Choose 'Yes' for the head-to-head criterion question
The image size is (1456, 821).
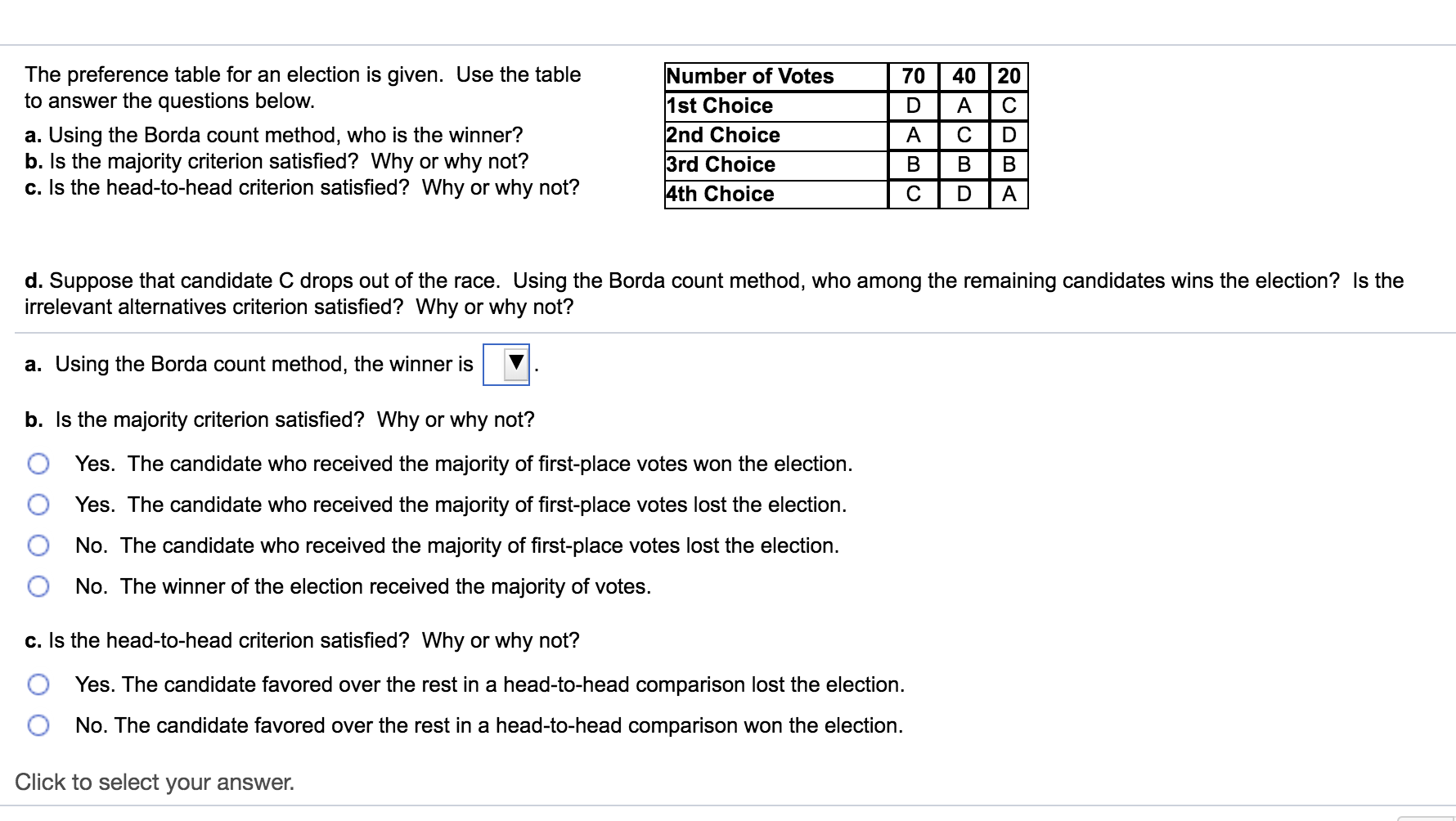point(38,684)
